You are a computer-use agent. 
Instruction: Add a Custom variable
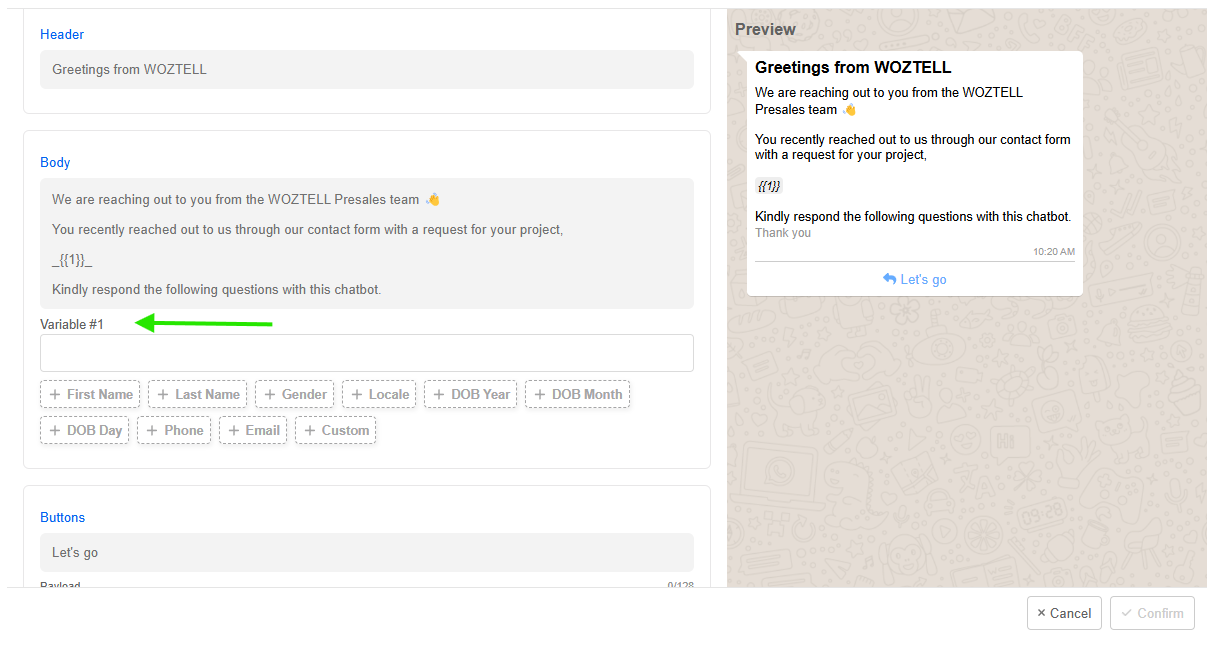335,430
